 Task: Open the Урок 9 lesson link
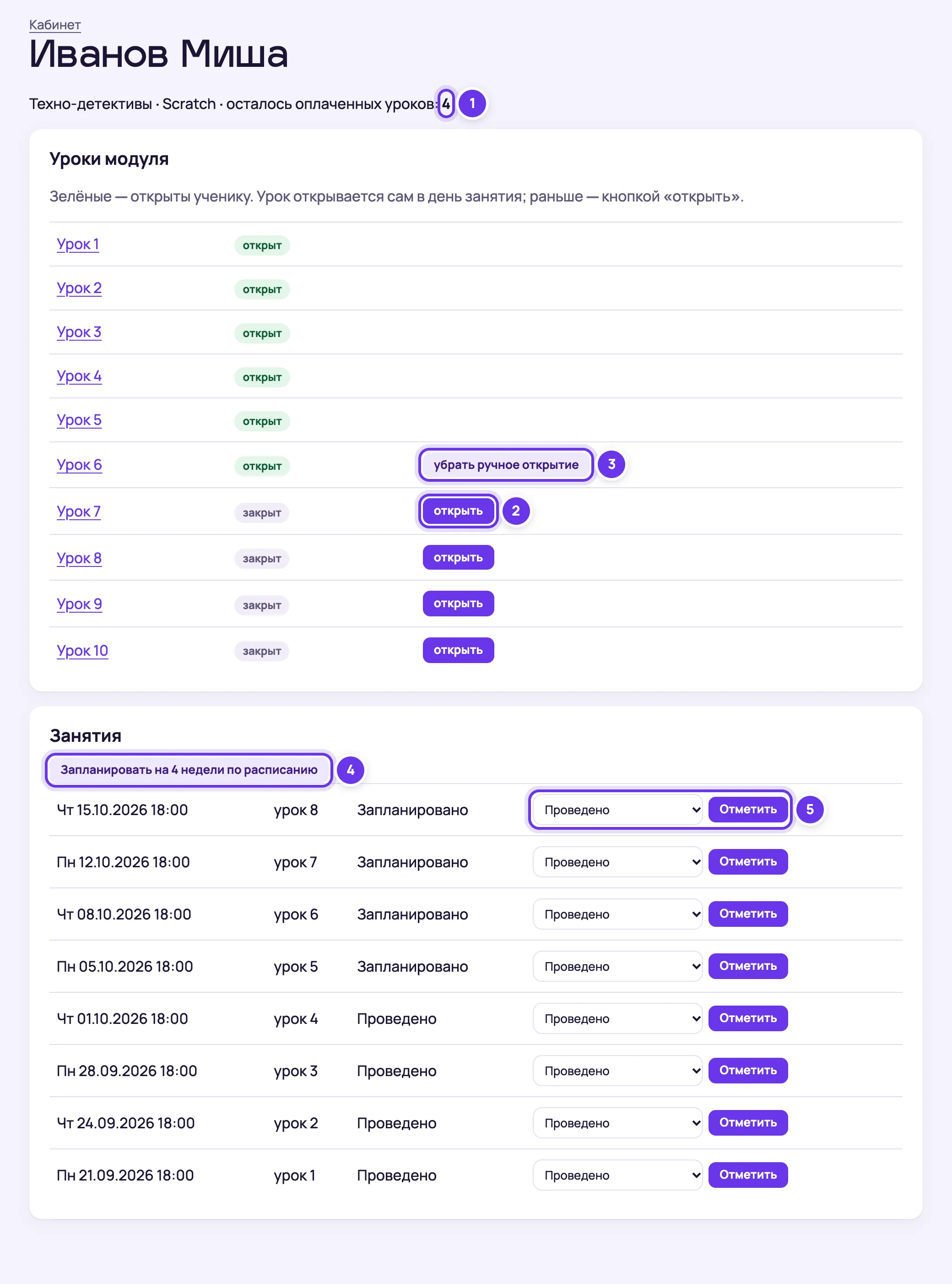click(x=80, y=604)
